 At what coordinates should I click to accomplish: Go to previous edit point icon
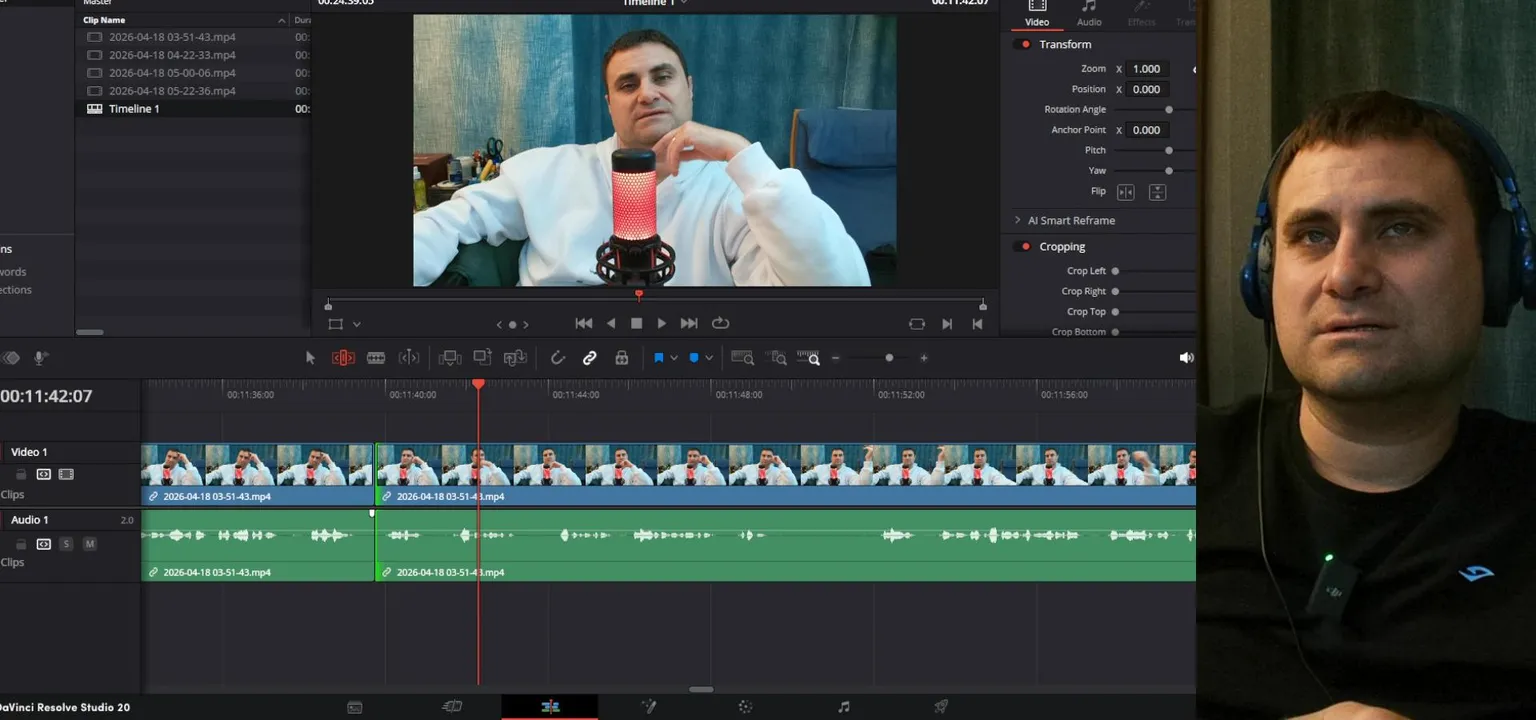[x=977, y=324]
